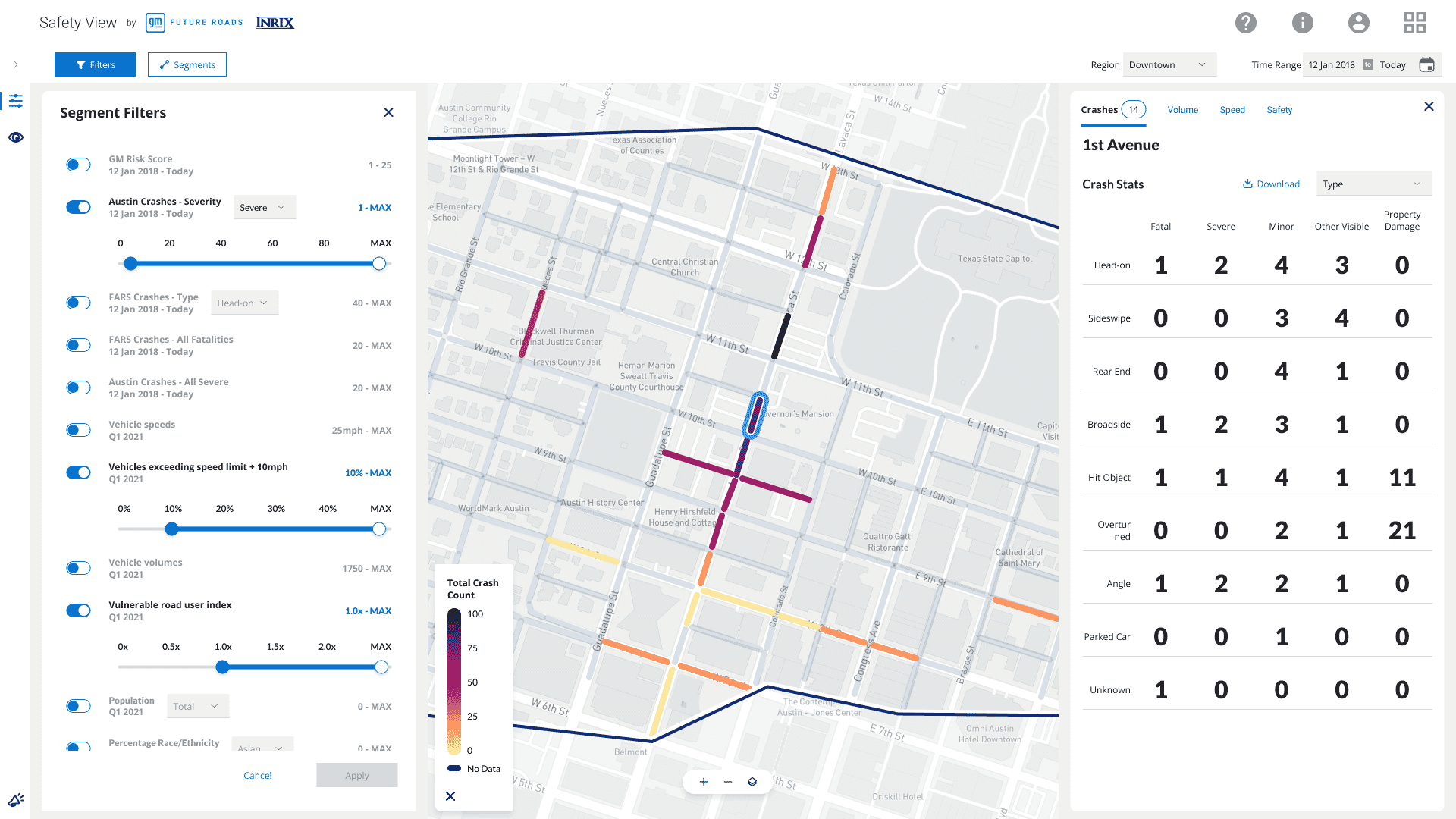
Task: Expand the Austin Crashes Severity dropdown
Action: click(x=262, y=207)
